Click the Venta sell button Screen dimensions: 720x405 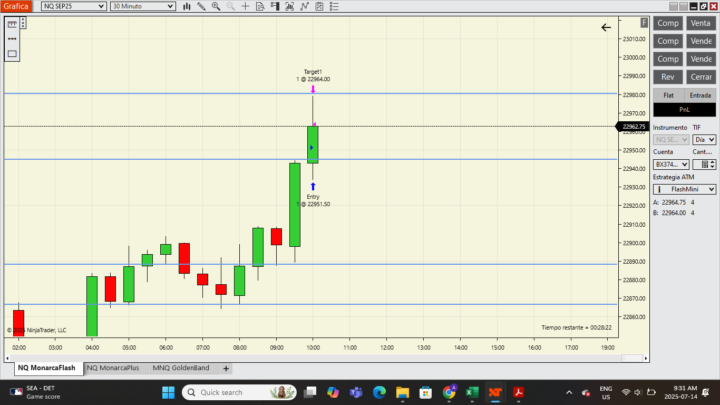click(701, 23)
